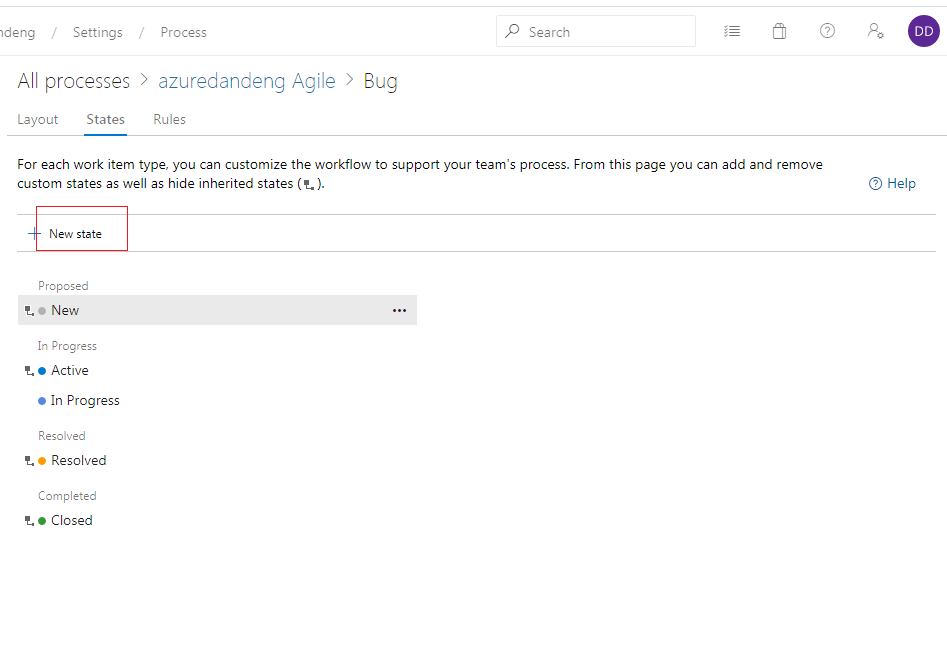Select the Active state row
947x650 pixels.
[72, 370]
